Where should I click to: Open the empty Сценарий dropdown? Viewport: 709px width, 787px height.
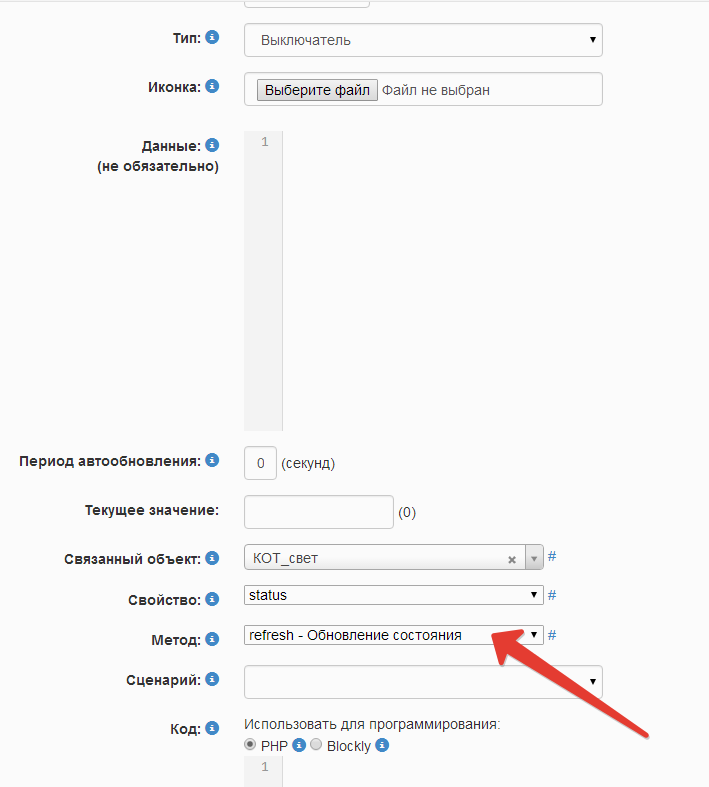(x=423, y=682)
